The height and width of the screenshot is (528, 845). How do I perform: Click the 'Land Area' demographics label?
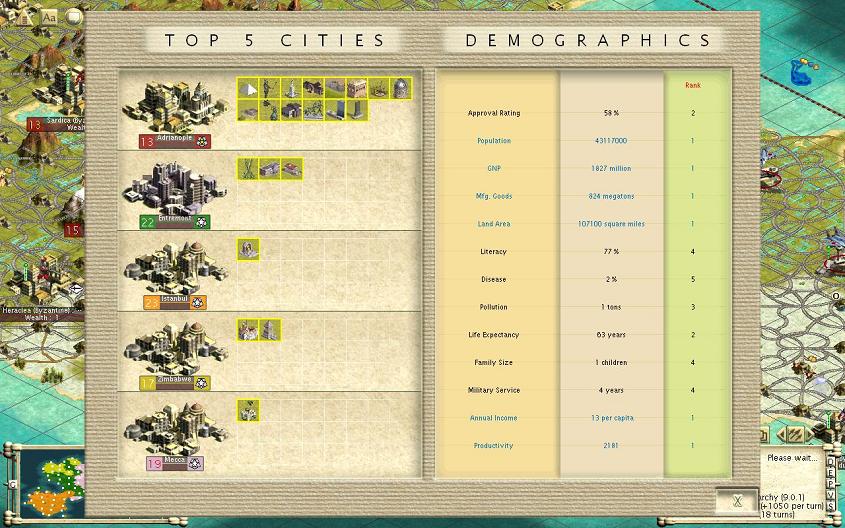pos(494,224)
